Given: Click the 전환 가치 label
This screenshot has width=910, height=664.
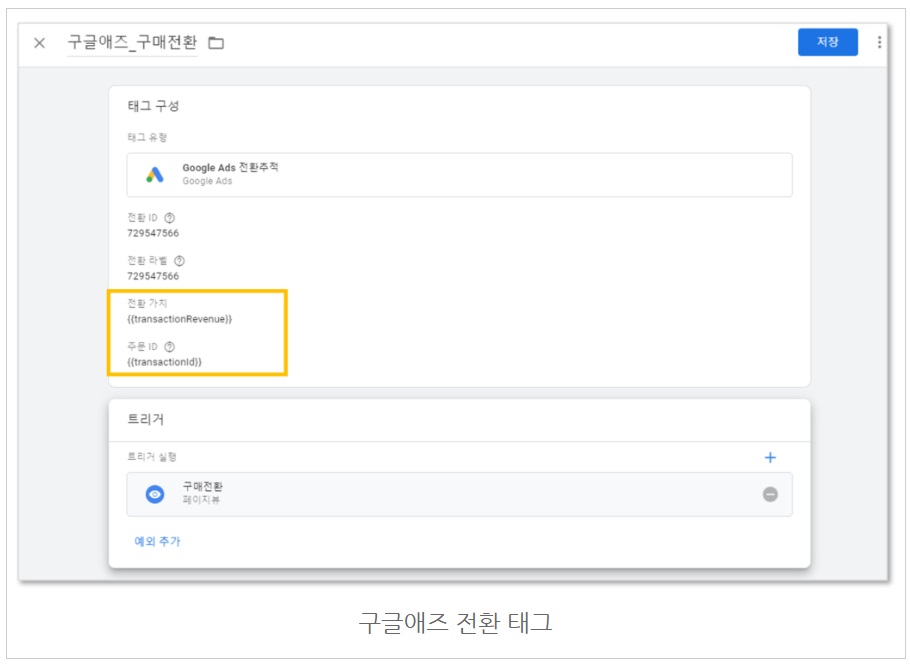Looking at the screenshot, I should click(147, 303).
